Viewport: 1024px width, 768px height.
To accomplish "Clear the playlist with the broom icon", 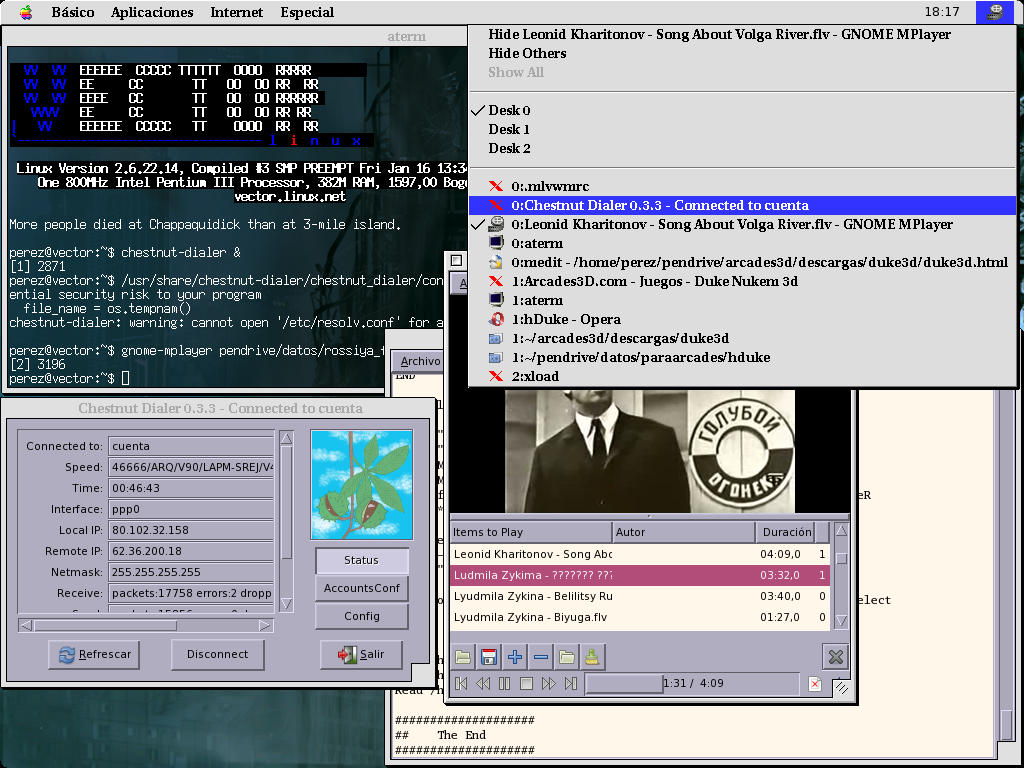I will click(592, 656).
